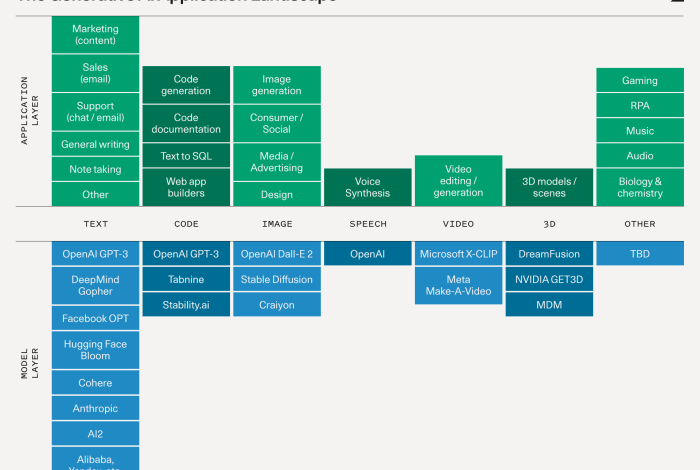Select the "NVIDIA GET3D" model box
This screenshot has width=700, height=470.
[549, 279]
